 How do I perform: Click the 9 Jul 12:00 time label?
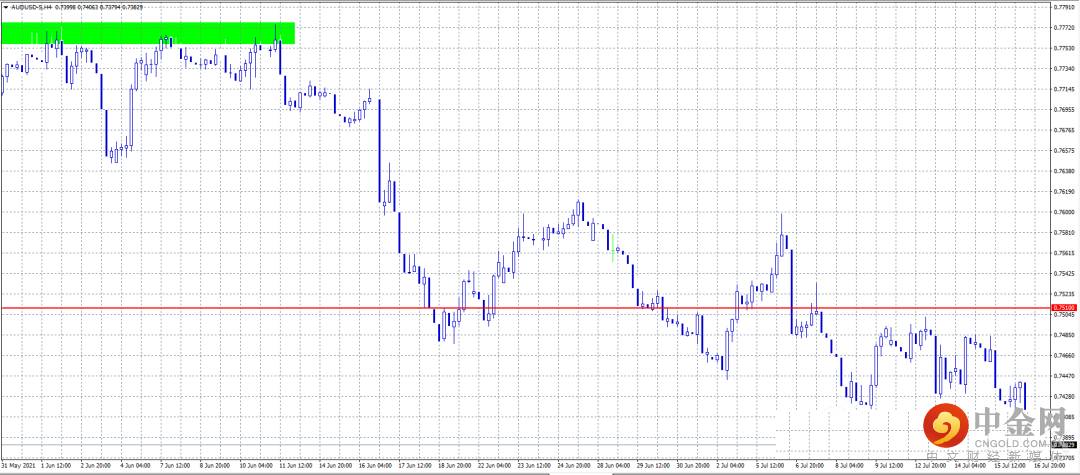(891, 465)
